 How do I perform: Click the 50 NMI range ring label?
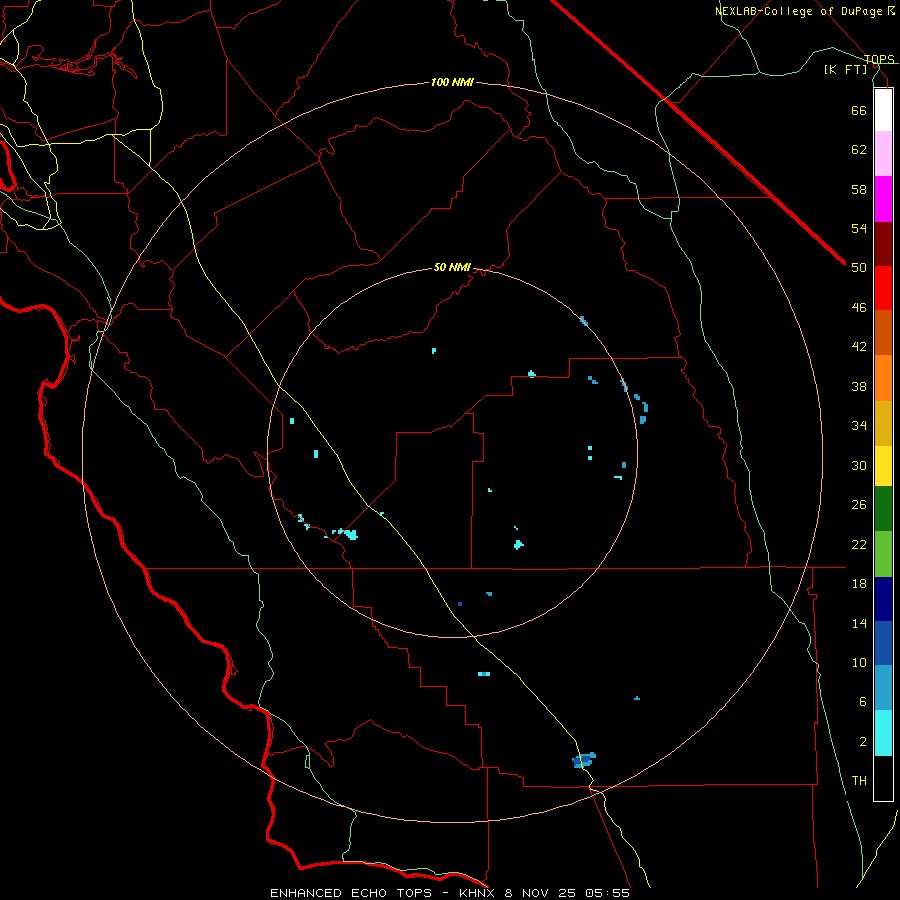452,267
